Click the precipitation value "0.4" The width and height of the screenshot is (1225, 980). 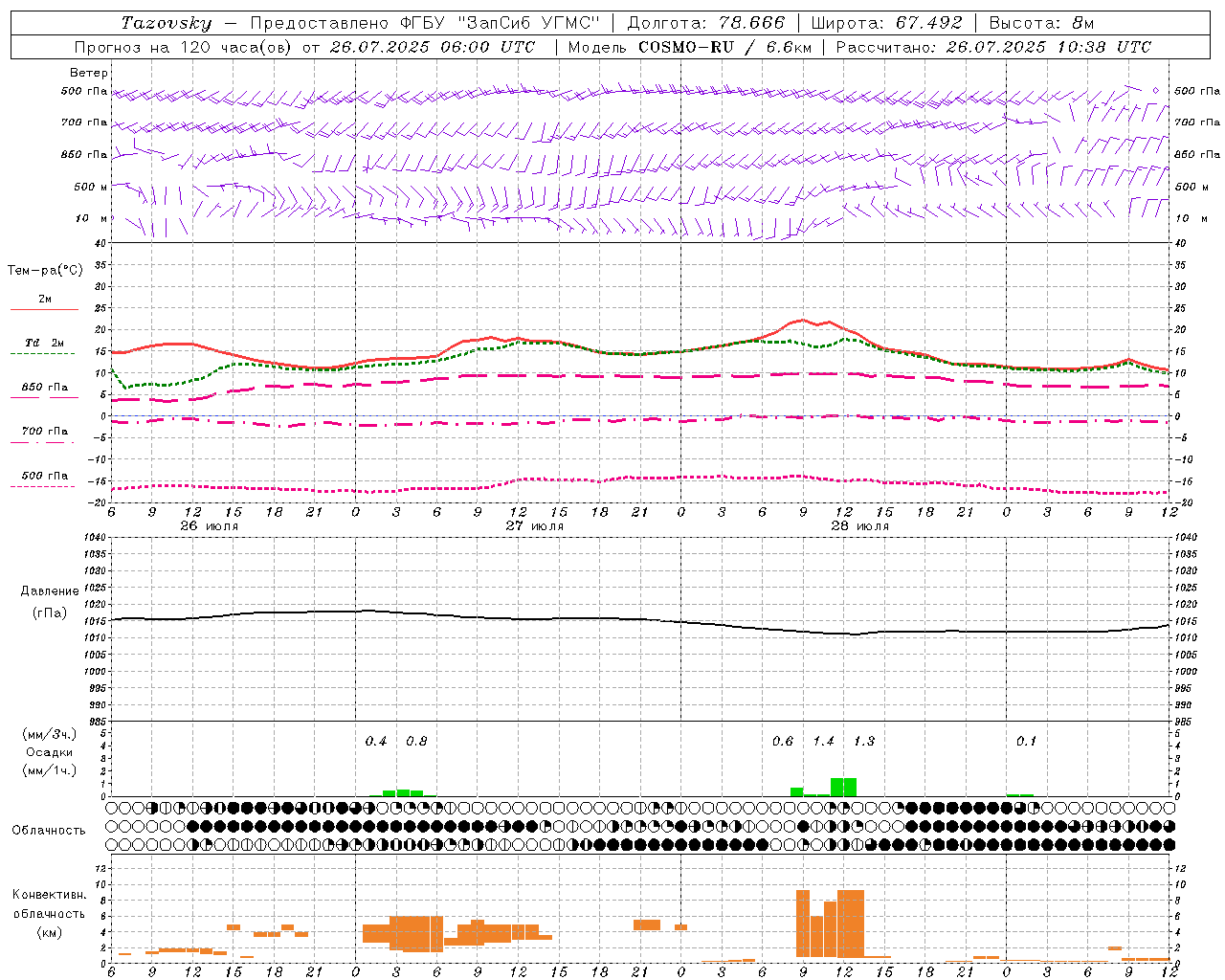376,742
